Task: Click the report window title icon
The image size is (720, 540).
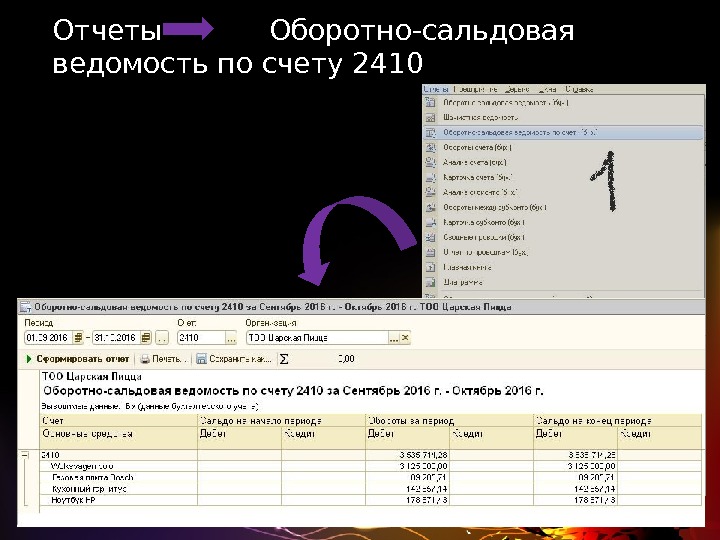Action: pyautogui.click(x=25, y=307)
